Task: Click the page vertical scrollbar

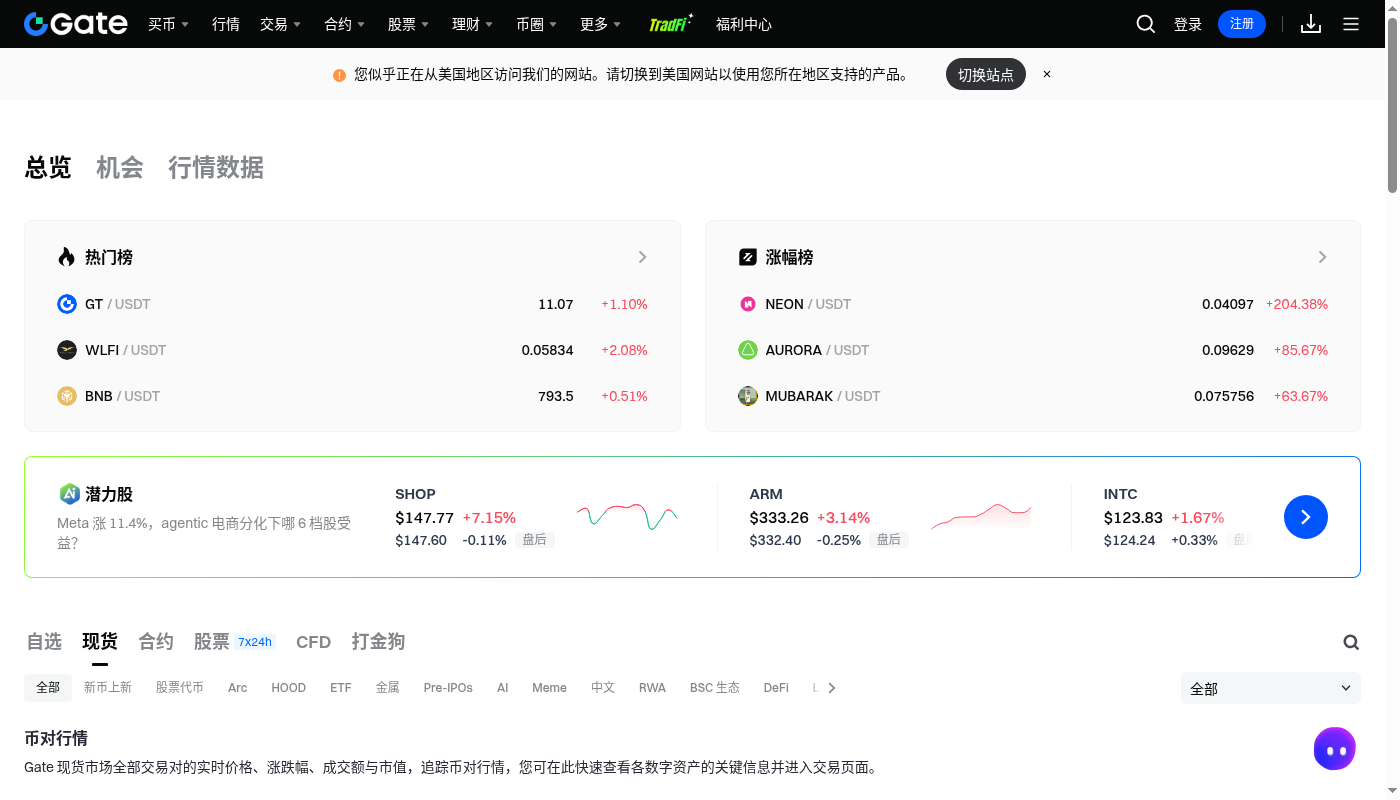Action: 1392,106
